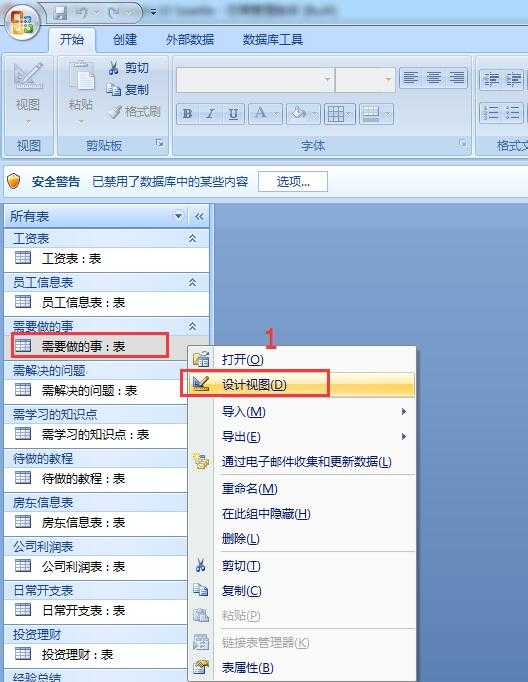
Task: Select the 日常开支表：表 table item
Action: click(x=96, y=610)
